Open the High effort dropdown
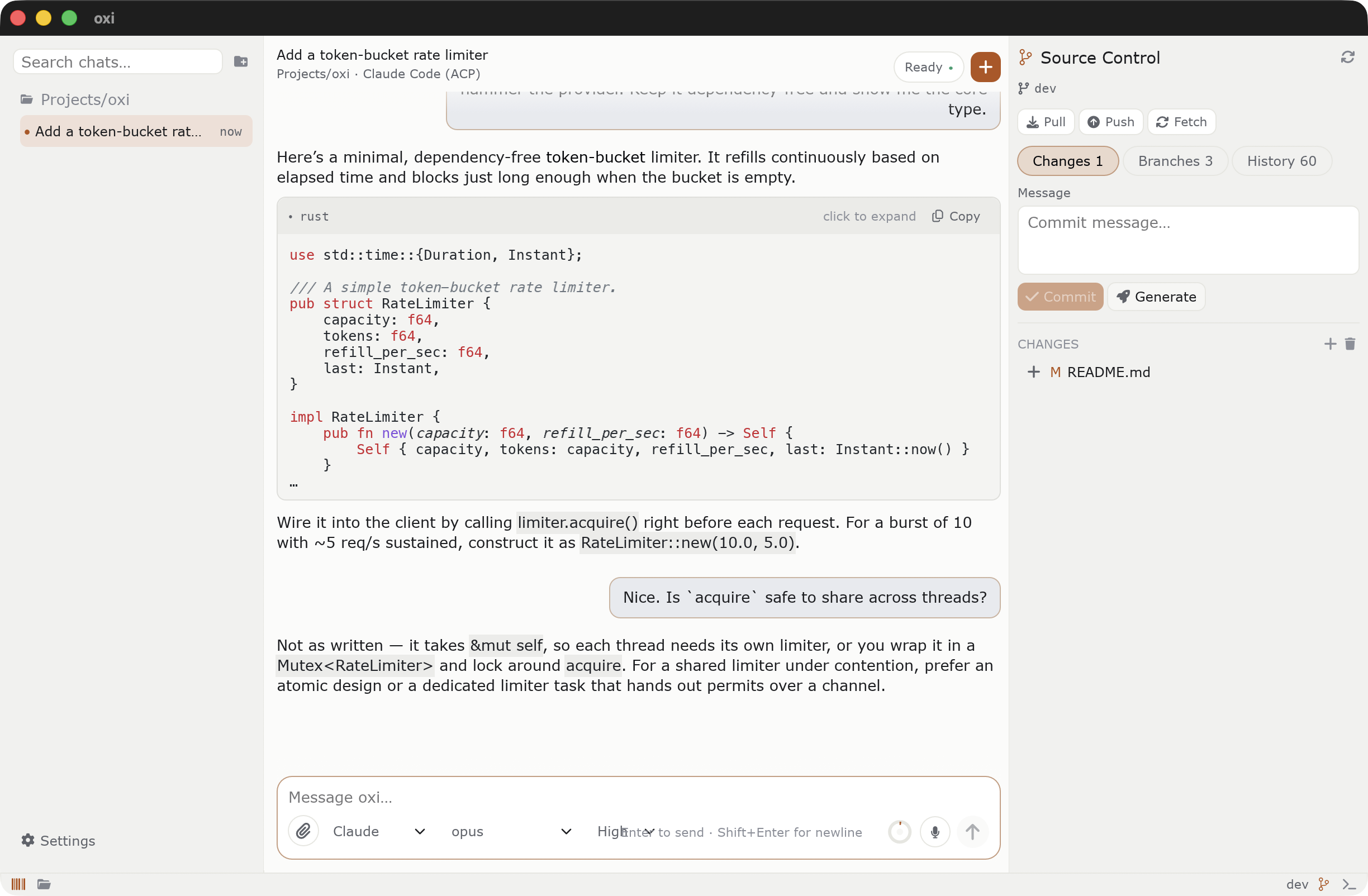1368x896 pixels. (625, 831)
